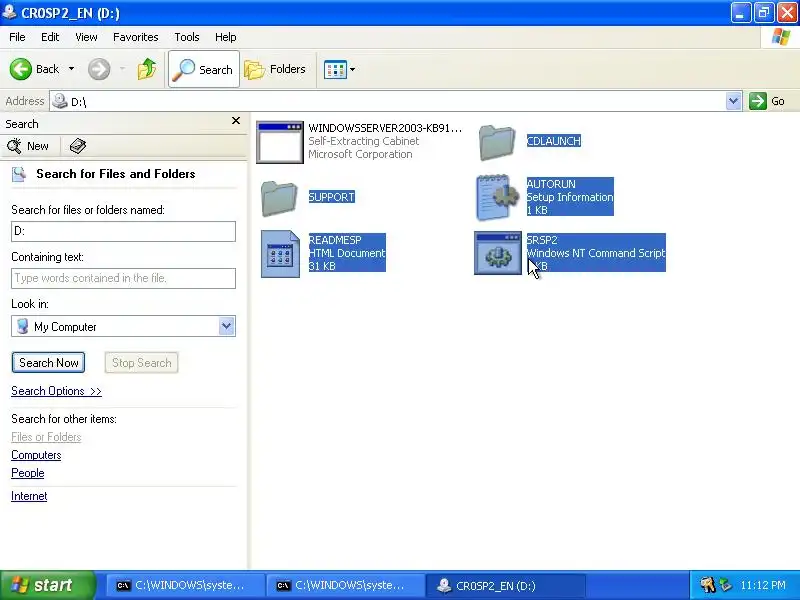Select the WINDOWSSERVER2003-KB91 cabinet icon
This screenshot has height=600, width=800.
pos(280,142)
